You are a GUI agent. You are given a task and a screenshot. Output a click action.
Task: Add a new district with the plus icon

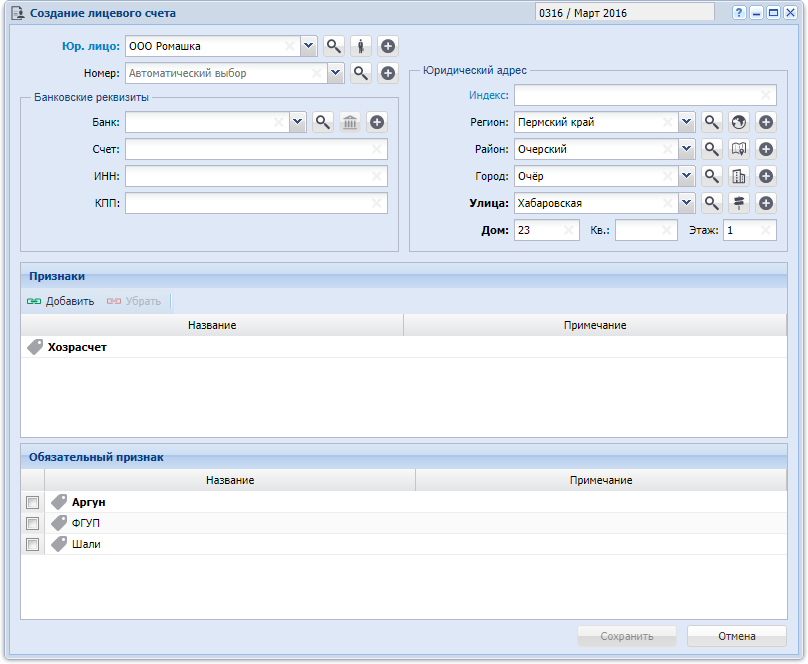(766, 149)
